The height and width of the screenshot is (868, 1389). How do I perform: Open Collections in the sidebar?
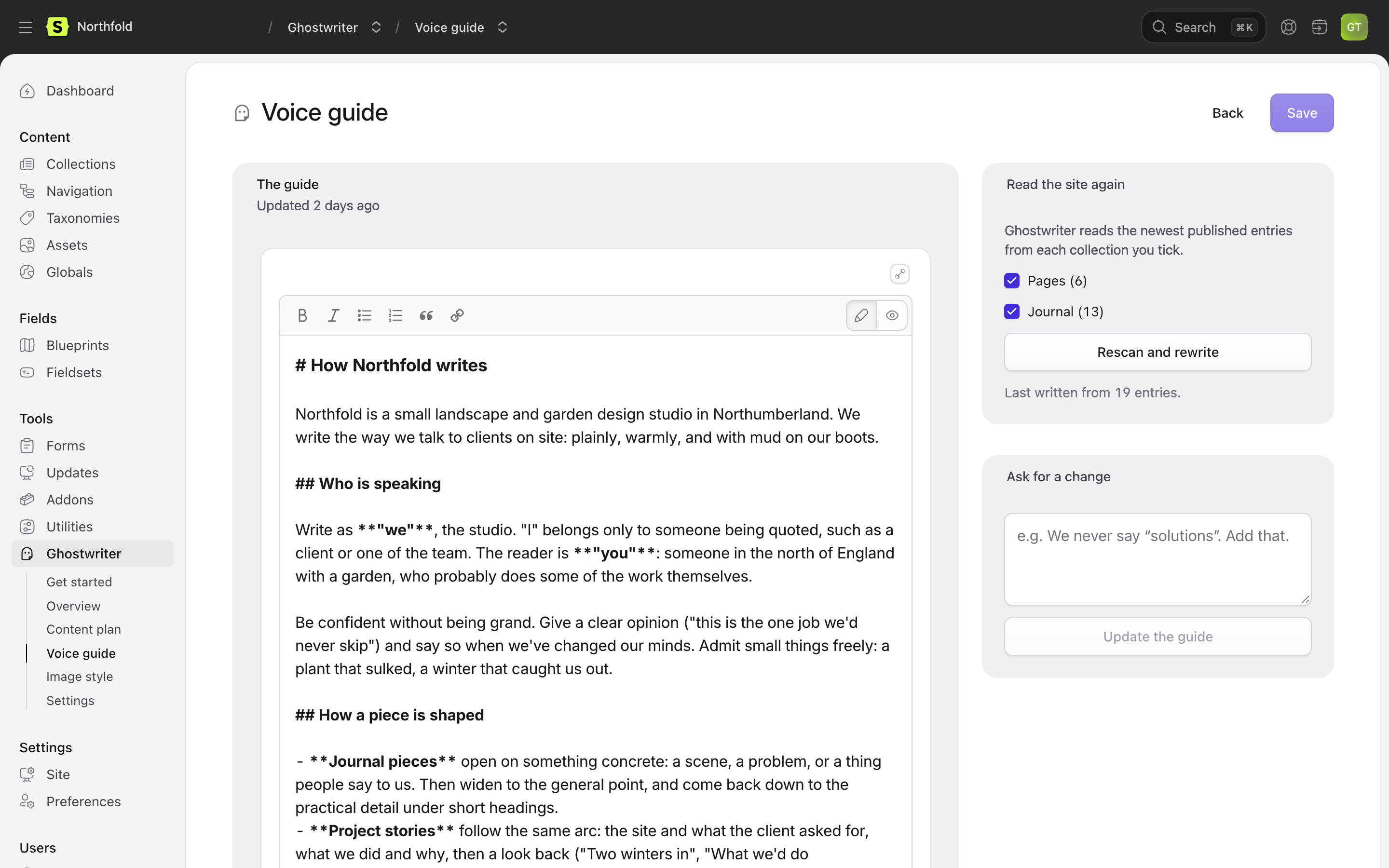click(x=93, y=164)
